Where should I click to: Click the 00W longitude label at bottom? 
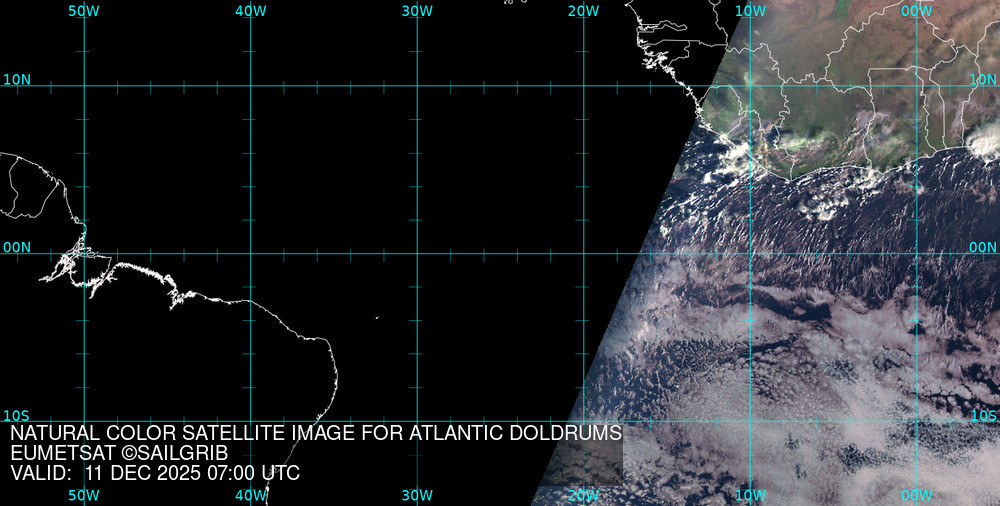click(916, 495)
